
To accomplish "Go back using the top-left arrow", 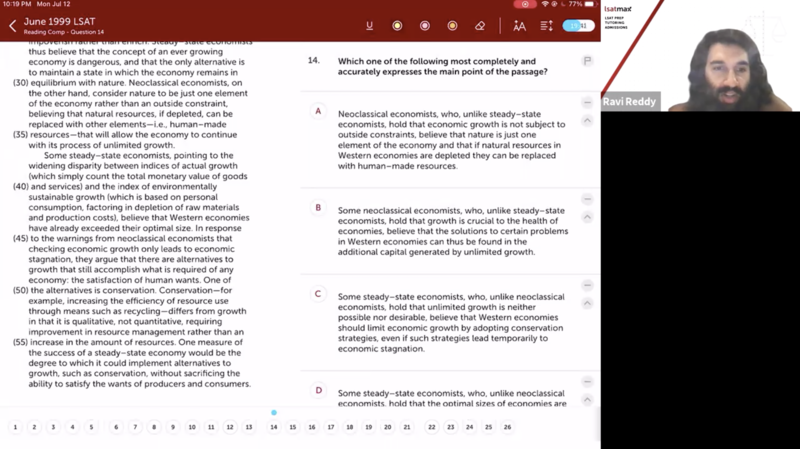I will (x=13, y=26).
